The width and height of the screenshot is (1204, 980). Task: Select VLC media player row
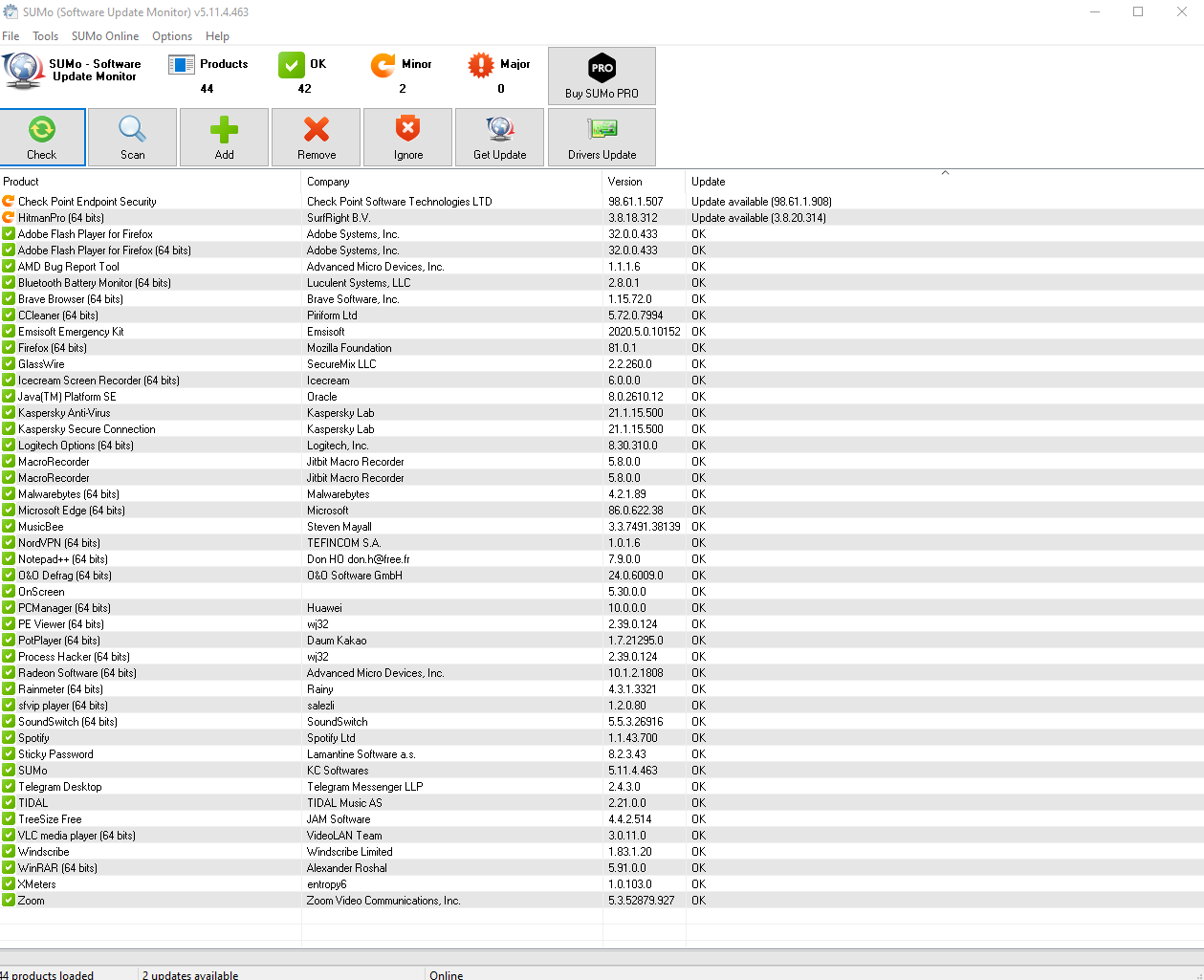pyautogui.click(x=602, y=836)
